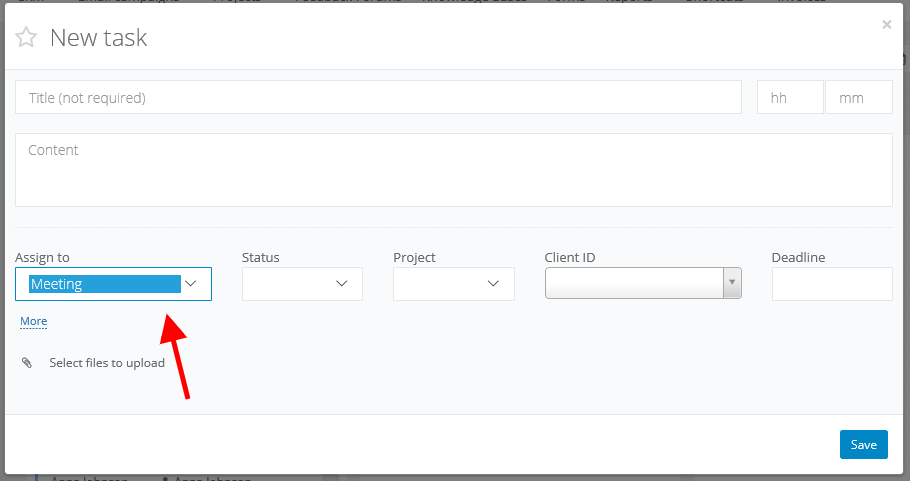The image size is (910, 481).
Task: Show additional fields via More link
Action: point(34,321)
